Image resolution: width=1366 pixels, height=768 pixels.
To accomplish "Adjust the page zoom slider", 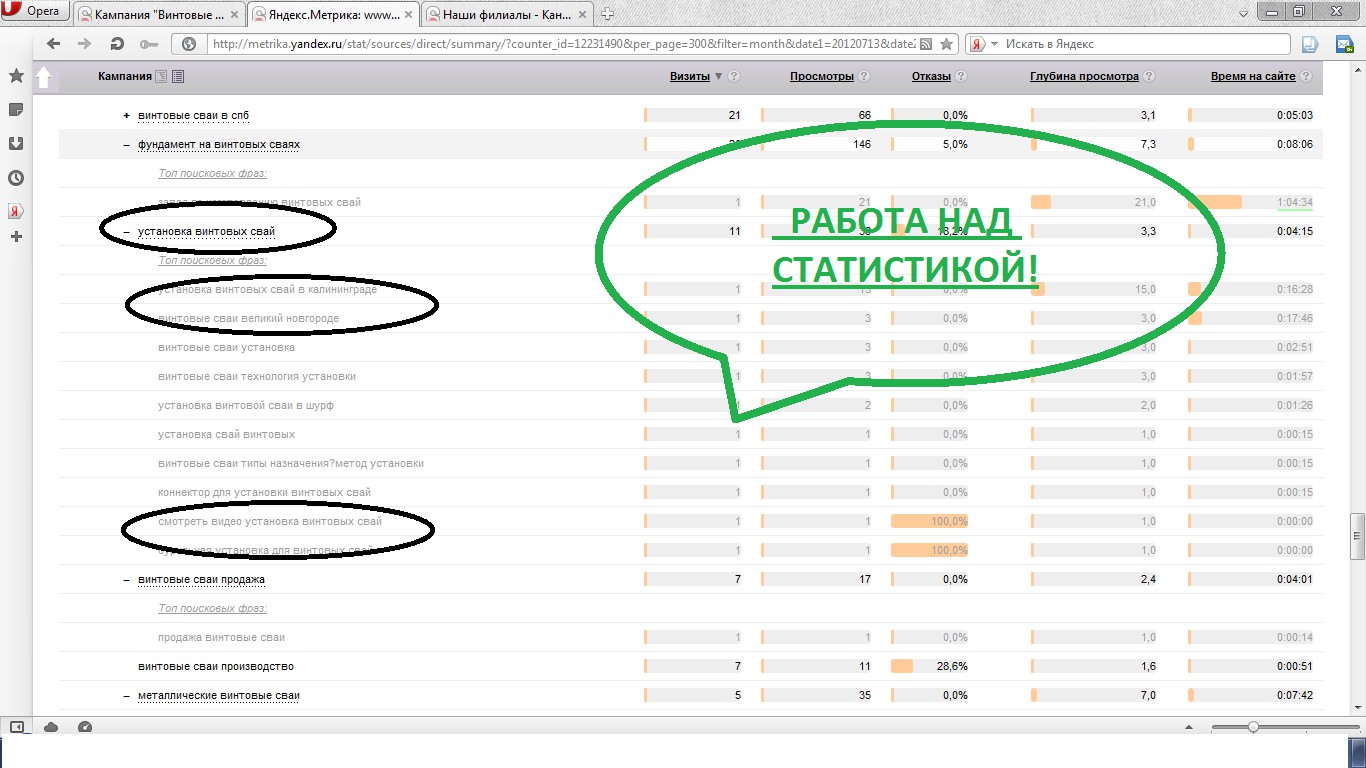I will [1253, 727].
